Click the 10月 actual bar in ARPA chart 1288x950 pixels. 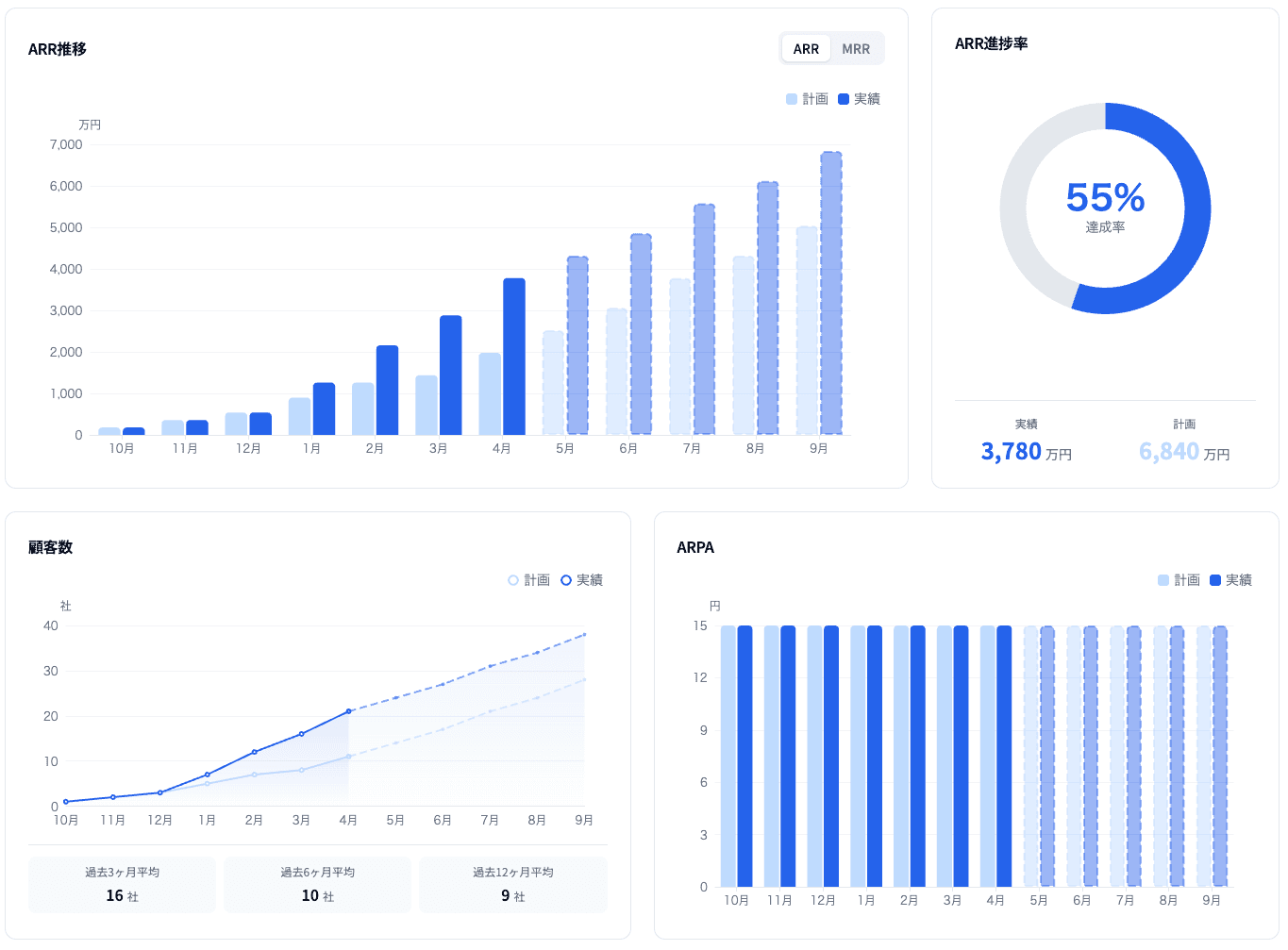coord(744,756)
